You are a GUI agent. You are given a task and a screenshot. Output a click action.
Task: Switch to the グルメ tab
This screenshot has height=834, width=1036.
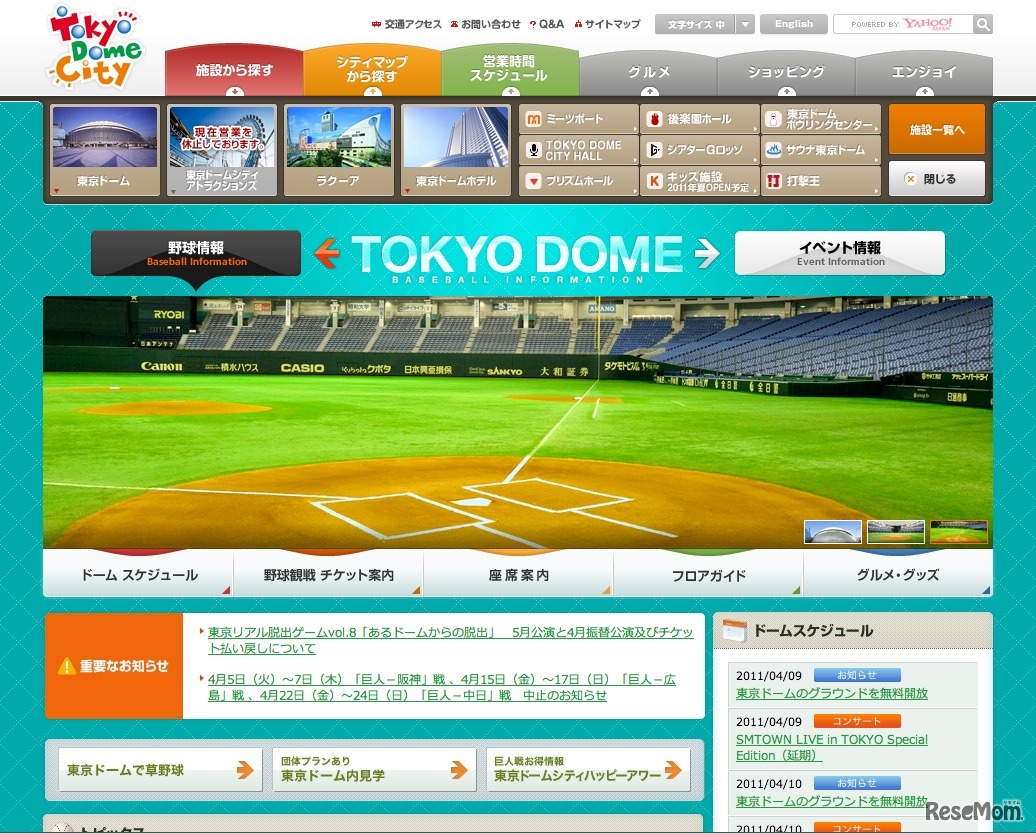[x=648, y=72]
